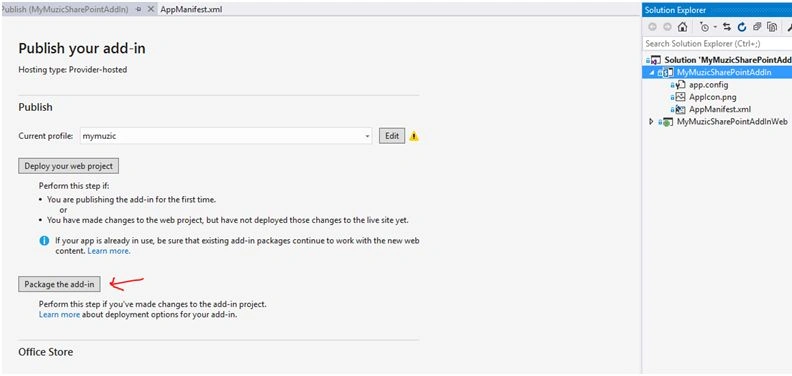
Task: Click the yellow warning icon beside Edit
Action: tap(414, 136)
